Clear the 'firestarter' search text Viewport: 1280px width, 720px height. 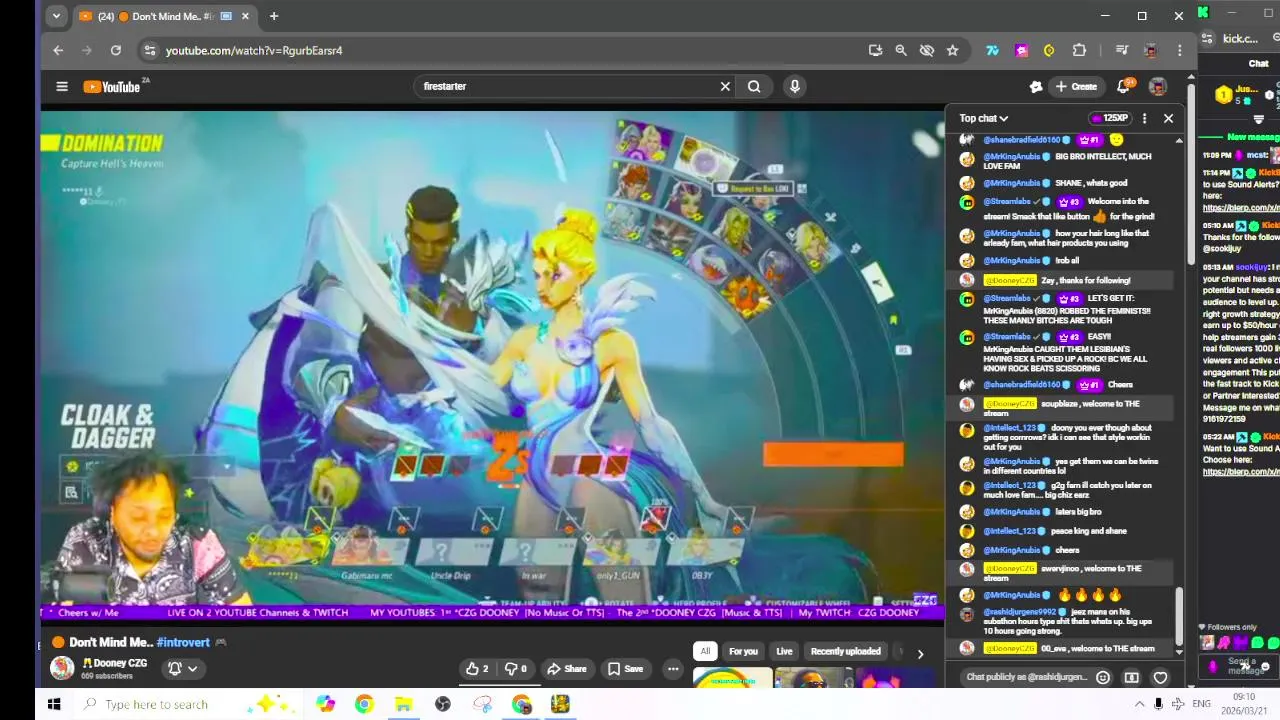pyautogui.click(x=725, y=86)
